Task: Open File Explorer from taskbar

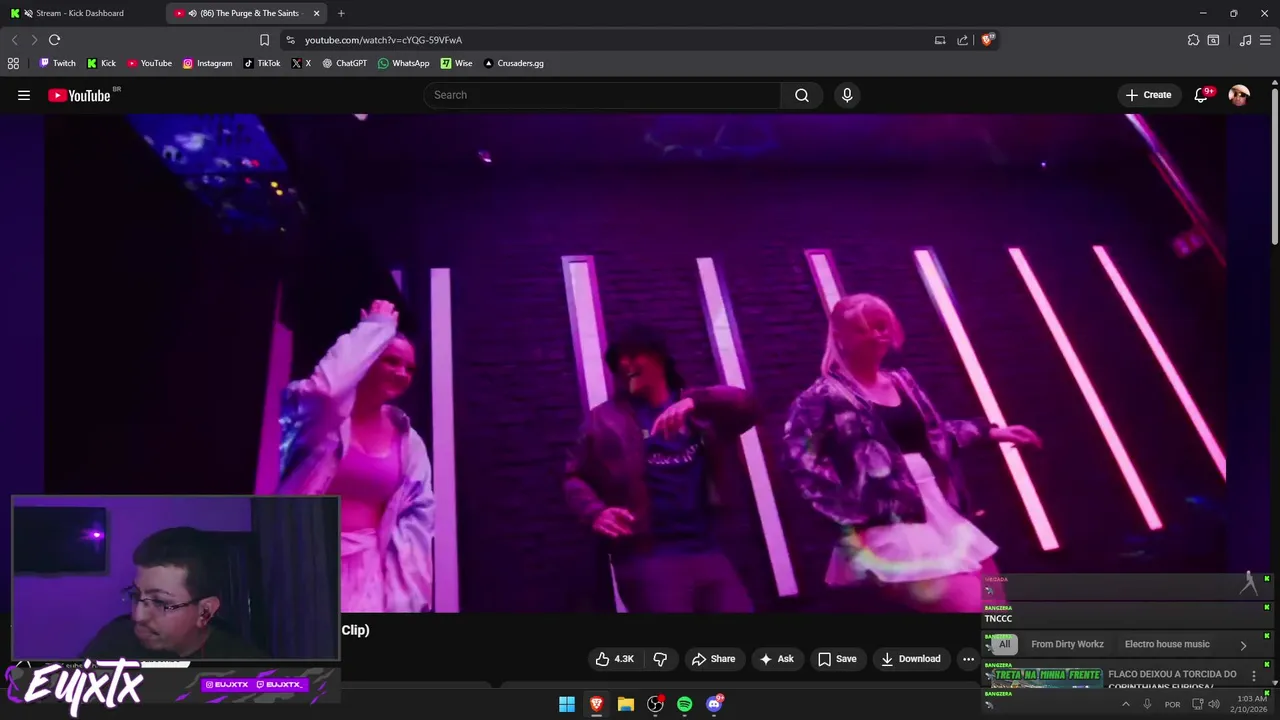Action: pyautogui.click(x=626, y=704)
